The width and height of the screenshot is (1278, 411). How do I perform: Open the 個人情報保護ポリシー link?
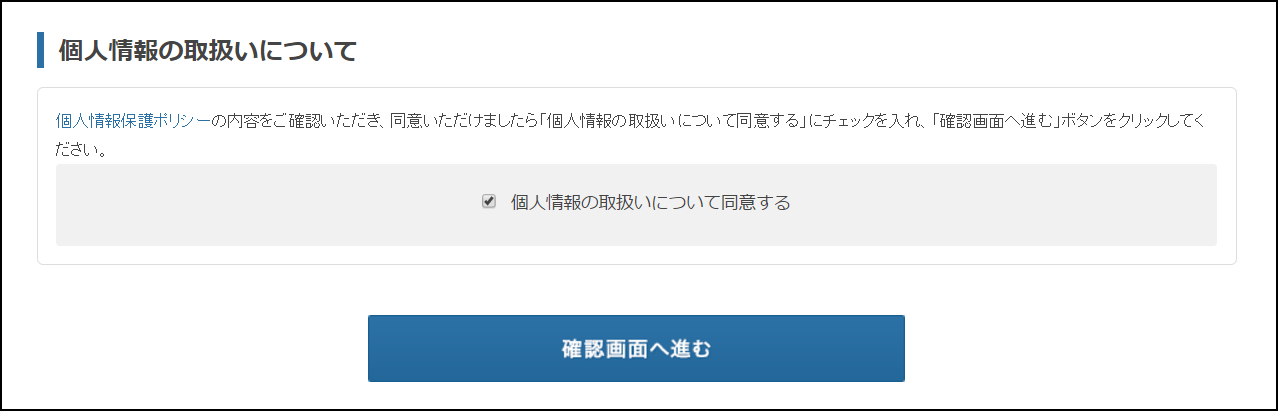pyautogui.click(x=133, y=122)
